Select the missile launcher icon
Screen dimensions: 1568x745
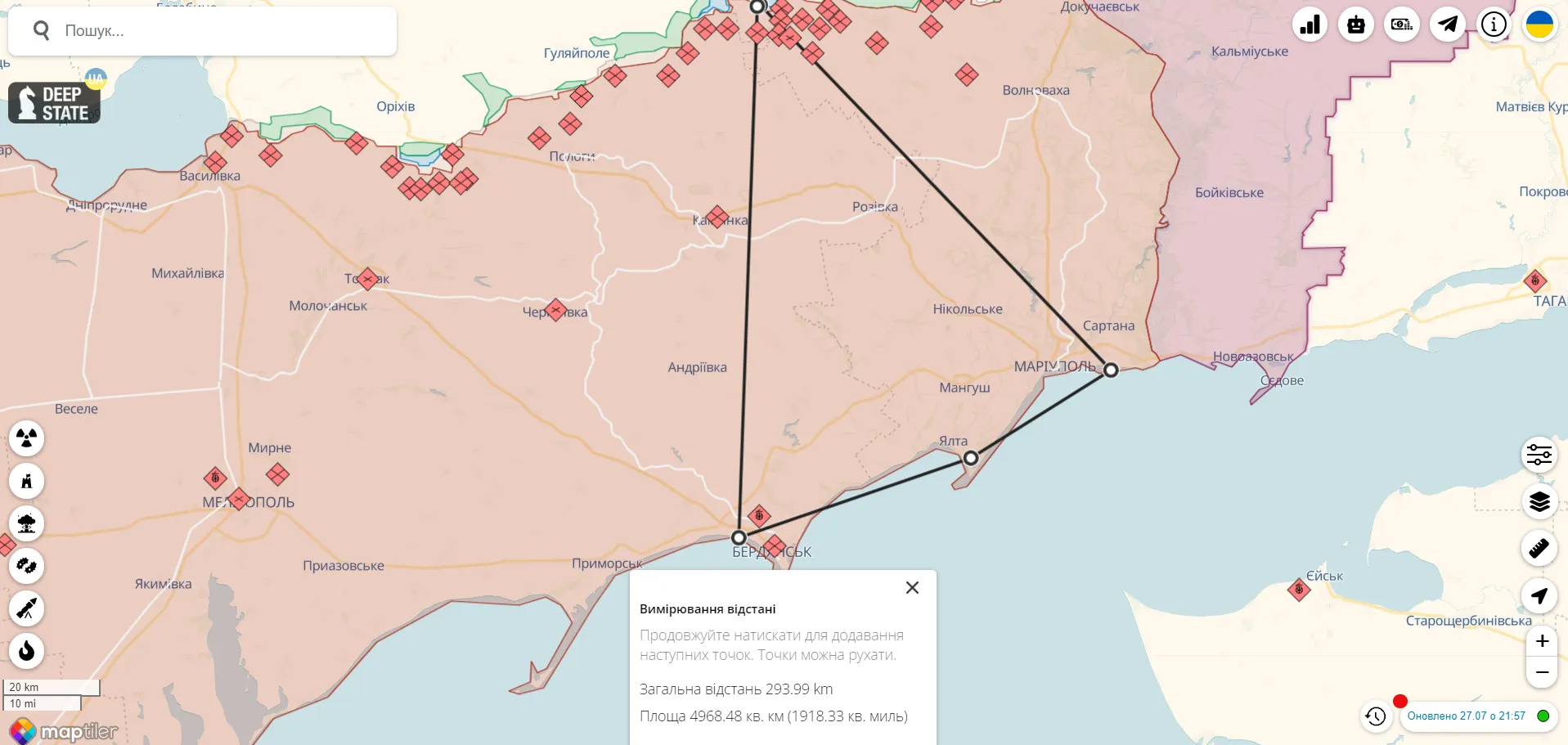coord(26,608)
